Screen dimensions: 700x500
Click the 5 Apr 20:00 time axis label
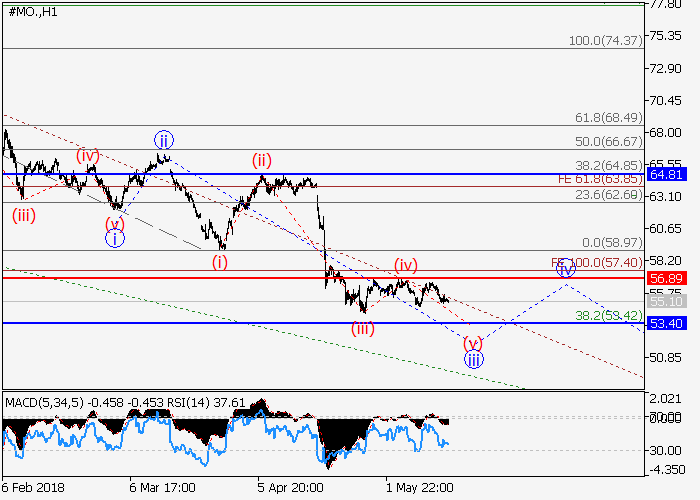[290, 489]
